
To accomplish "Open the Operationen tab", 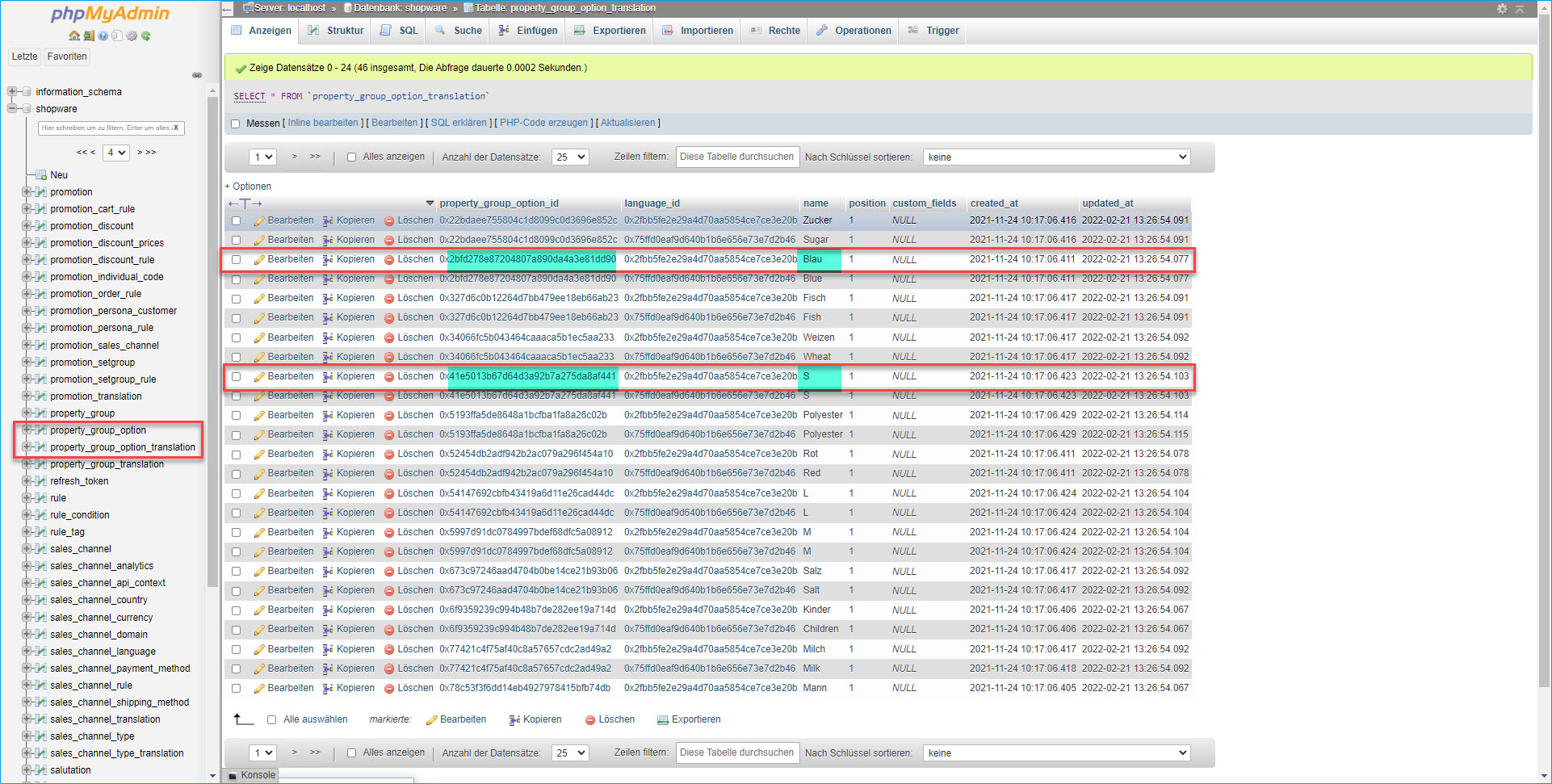I will [x=854, y=31].
